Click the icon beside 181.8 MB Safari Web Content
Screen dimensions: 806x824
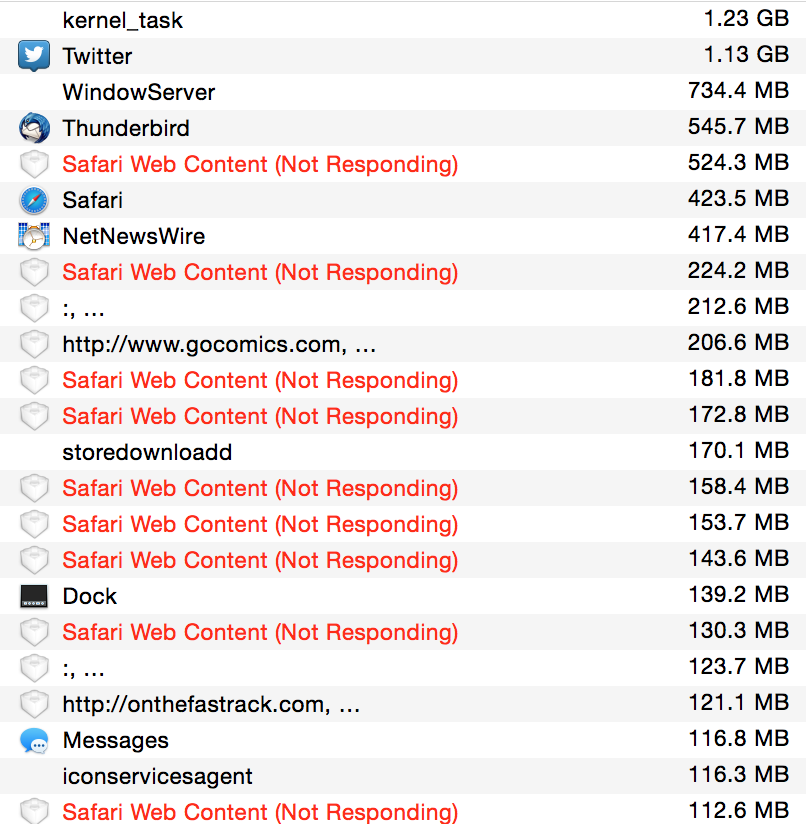(34, 380)
